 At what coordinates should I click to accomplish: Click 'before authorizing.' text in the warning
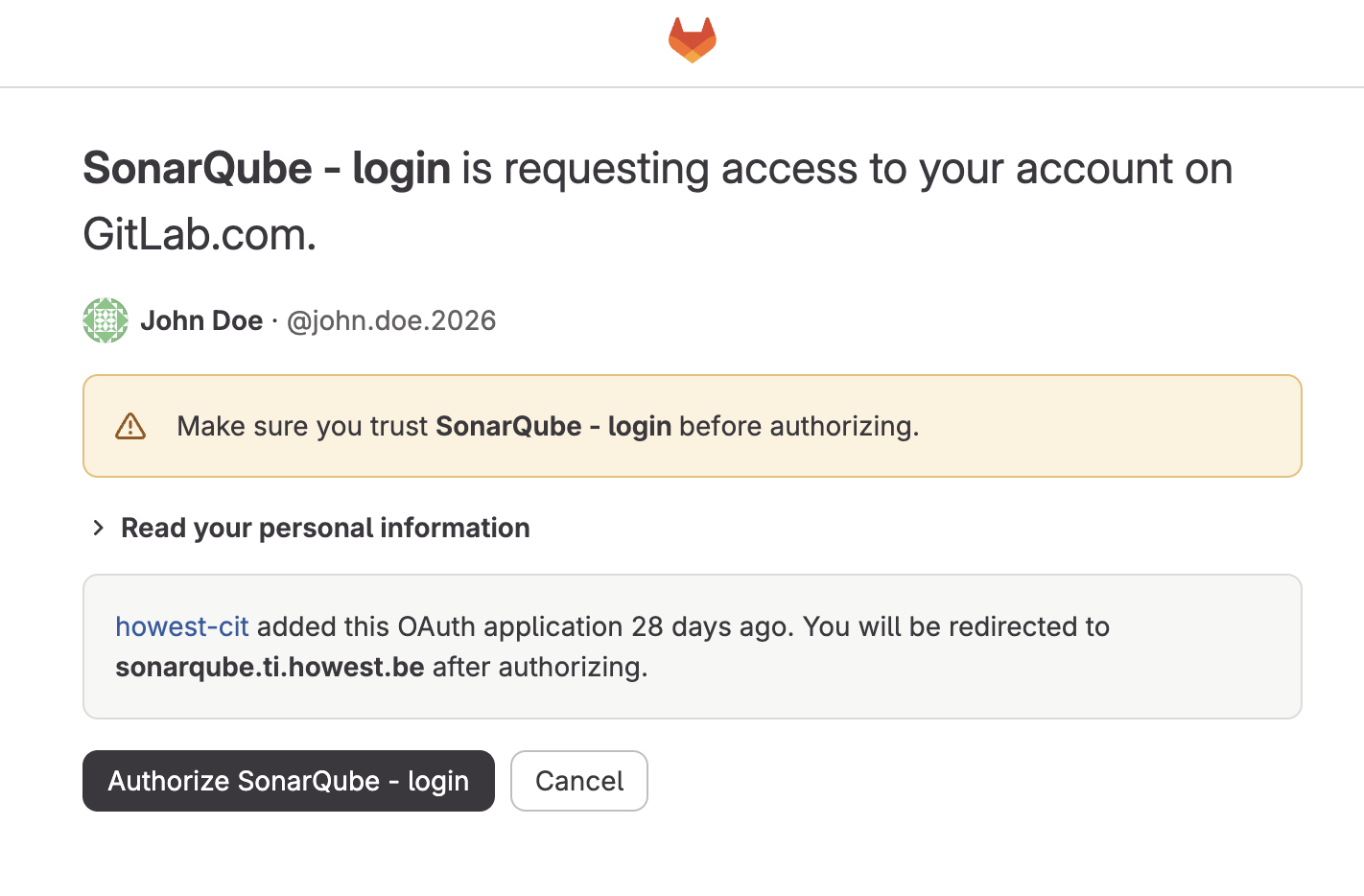(799, 426)
